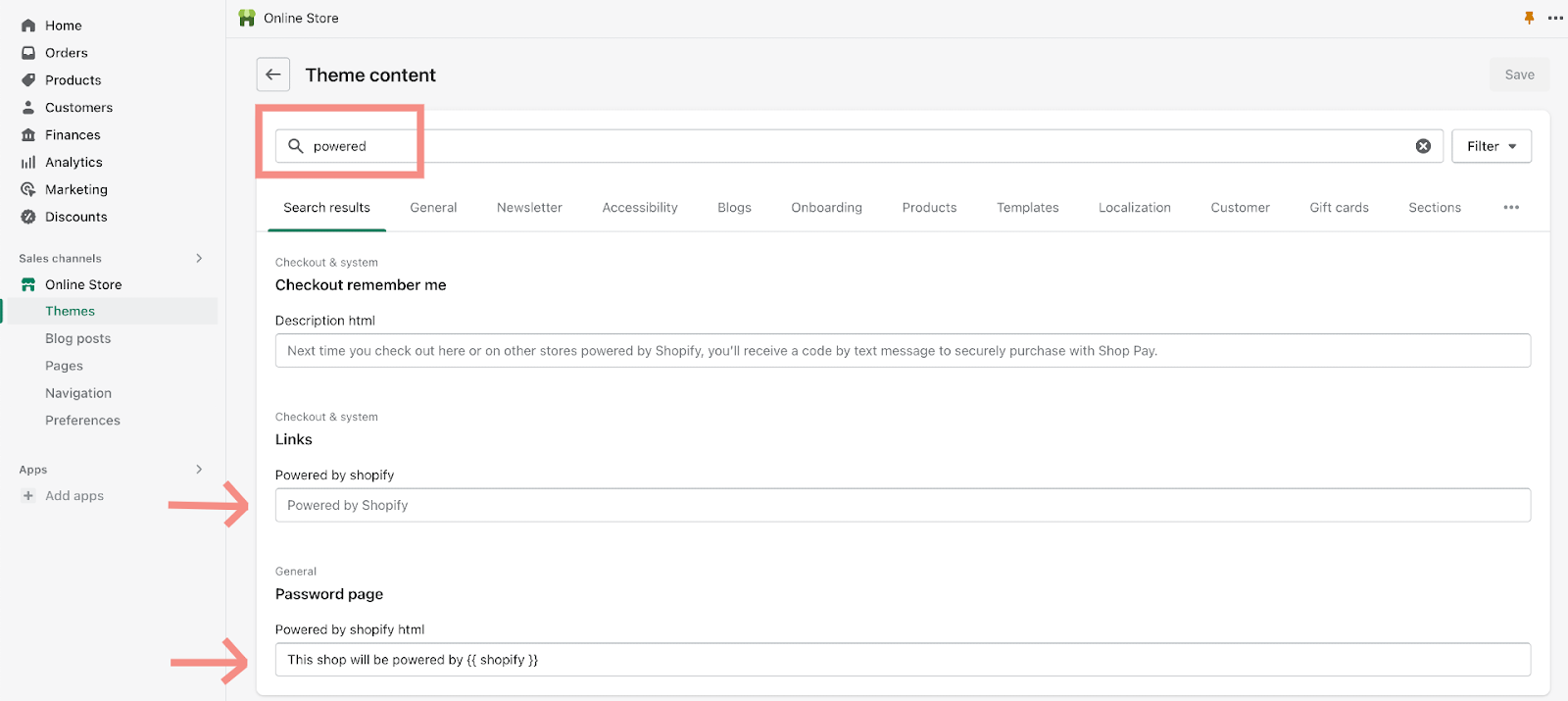Click the Save button
This screenshot has width=1568, height=701.
coord(1519,75)
